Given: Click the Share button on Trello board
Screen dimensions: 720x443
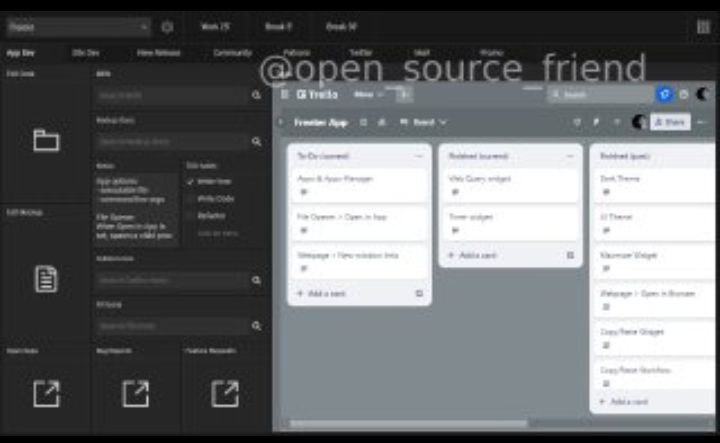Looking at the screenshot, I should tap(670, 122).
